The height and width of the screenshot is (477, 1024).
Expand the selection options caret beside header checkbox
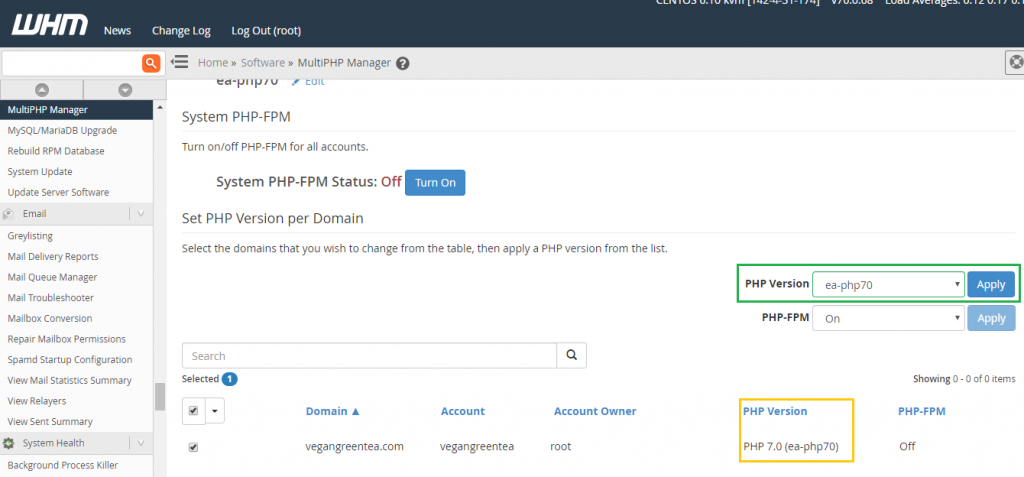216,412
